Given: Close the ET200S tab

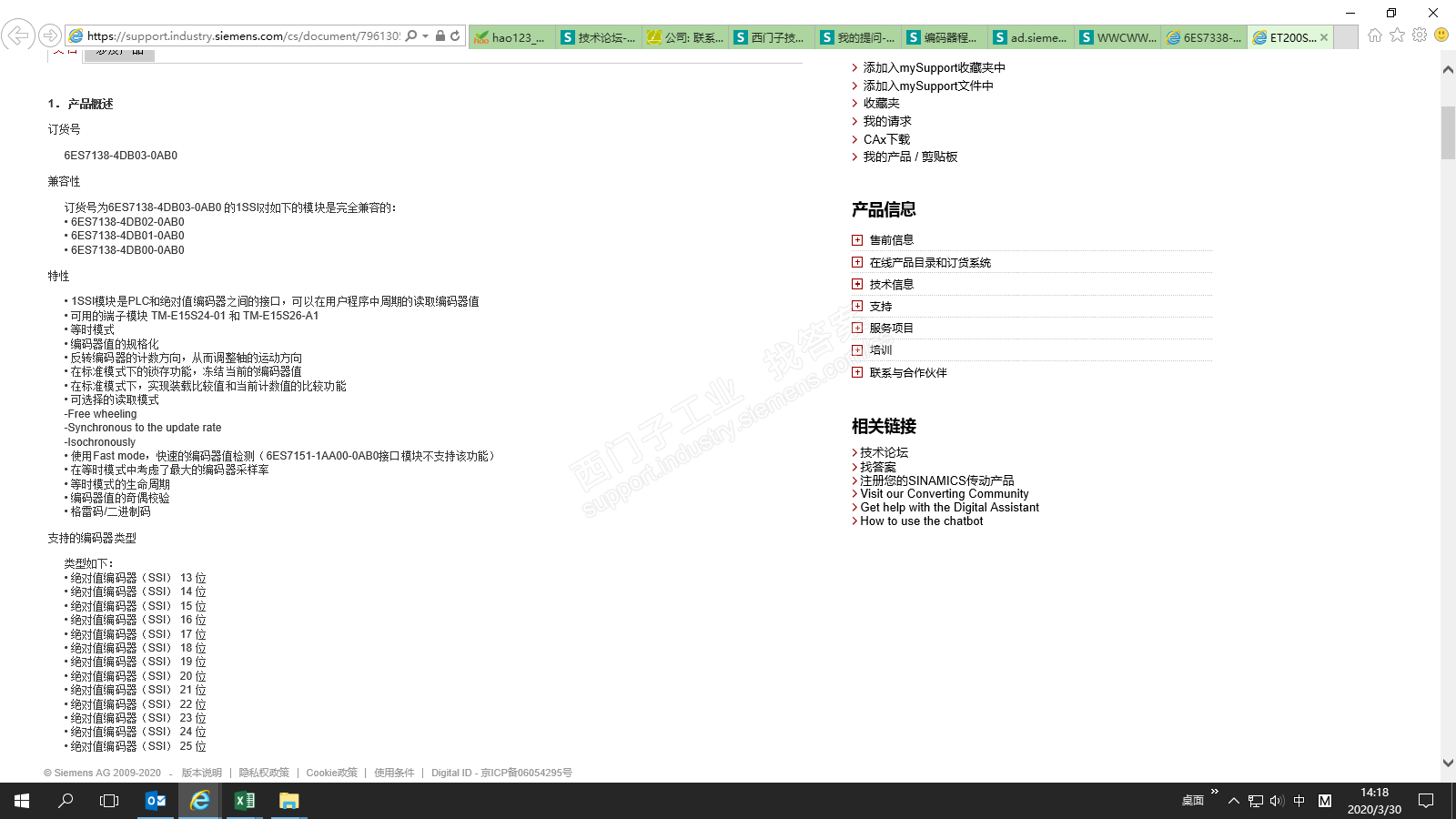Looking at the screenshot, I should pyautogui.click(x=1324, y=37).
